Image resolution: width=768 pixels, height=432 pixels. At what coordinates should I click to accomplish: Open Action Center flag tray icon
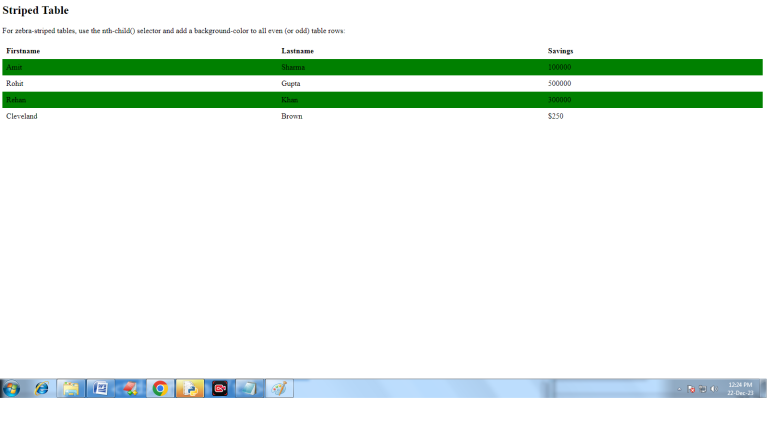pos(691,389)
